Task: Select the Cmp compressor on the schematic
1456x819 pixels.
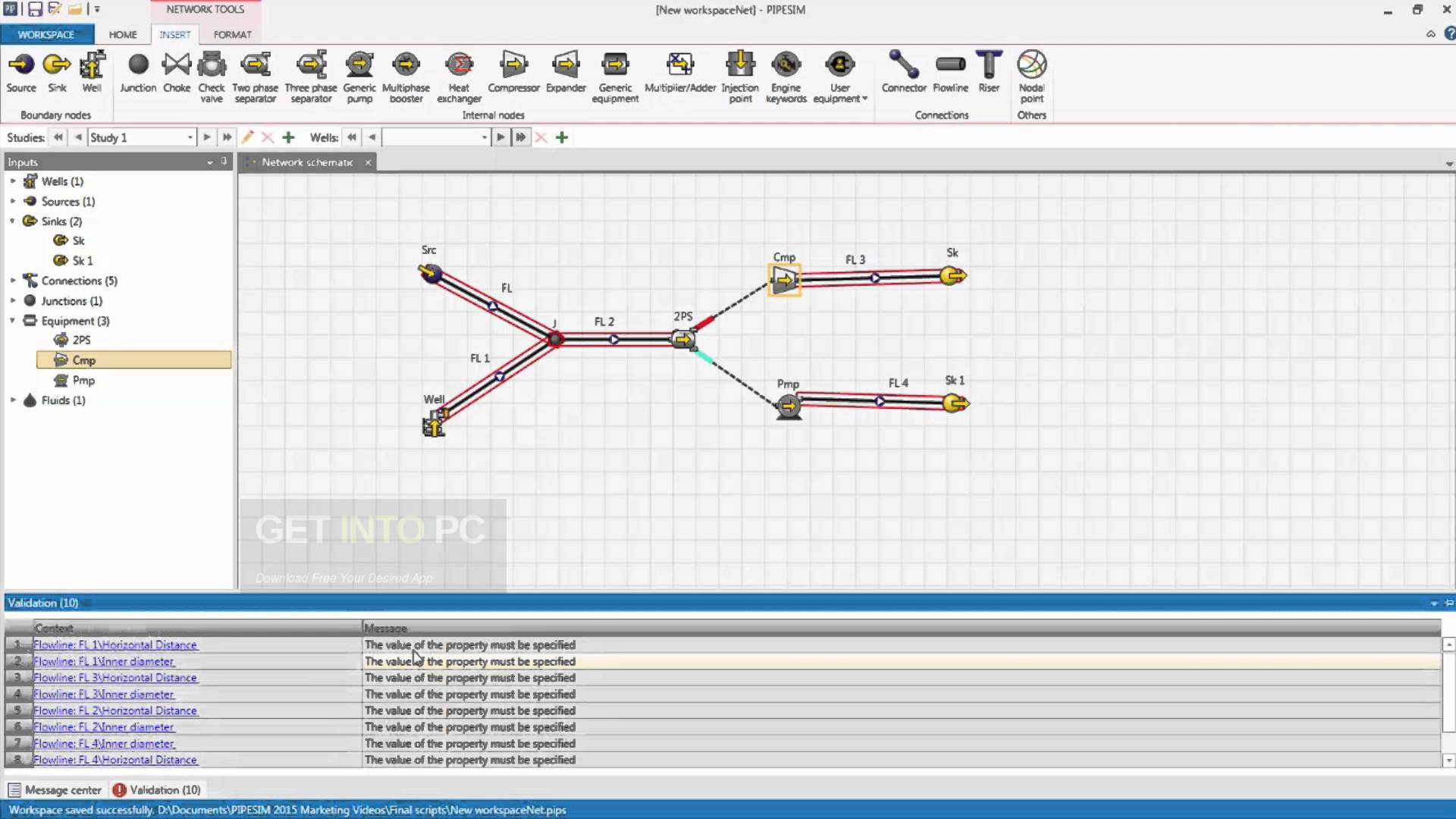Action: tap(785, 280)
